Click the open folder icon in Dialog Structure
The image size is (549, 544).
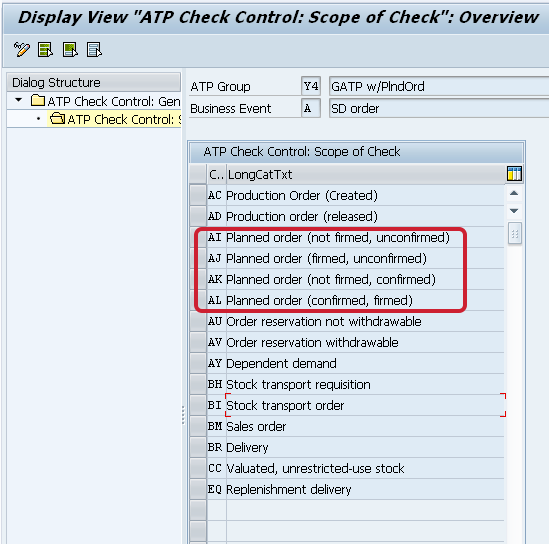pyautogui.click(x=57, y=119)
